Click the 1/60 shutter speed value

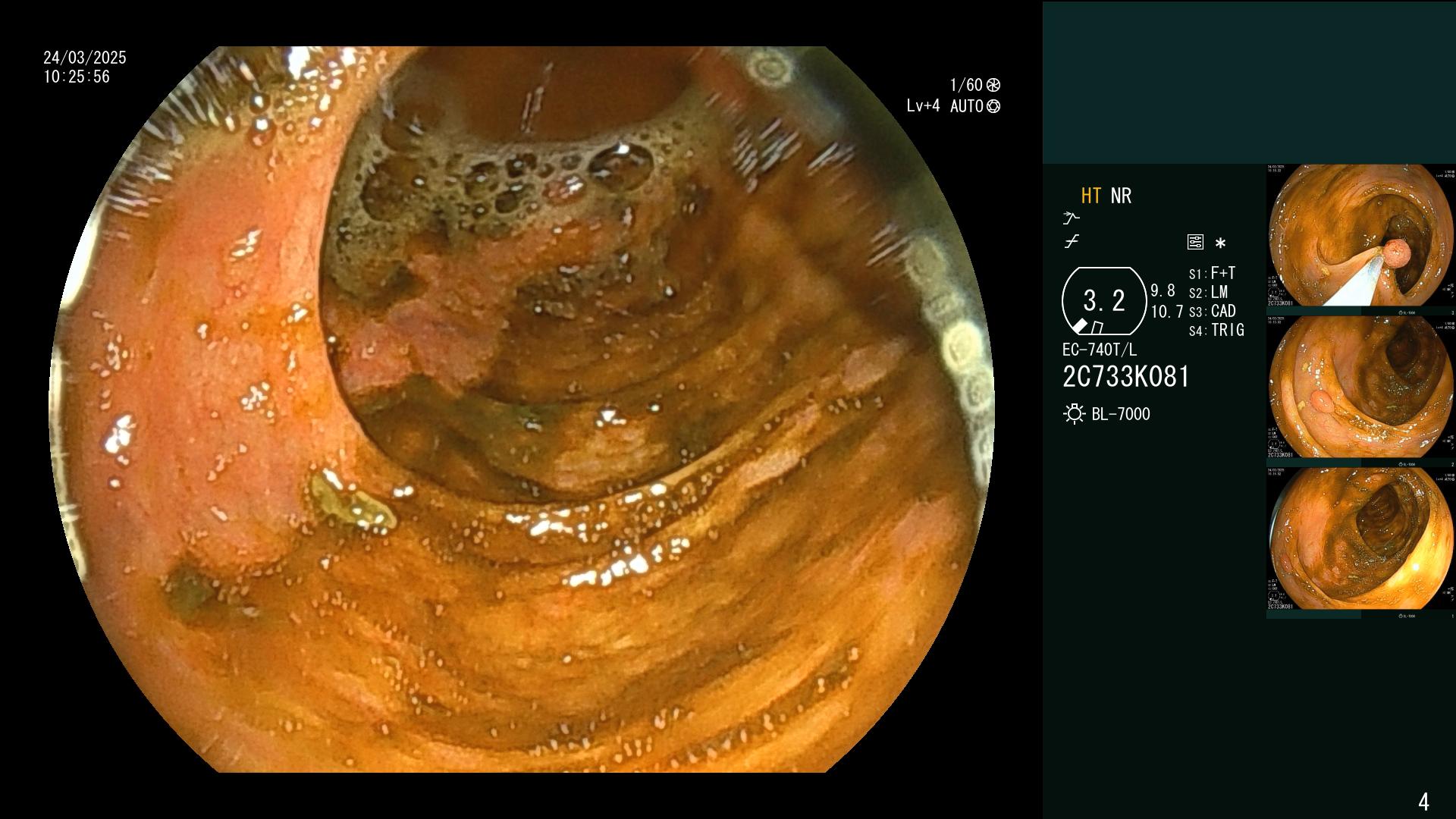pyautogui.click(x=966, y=85)
